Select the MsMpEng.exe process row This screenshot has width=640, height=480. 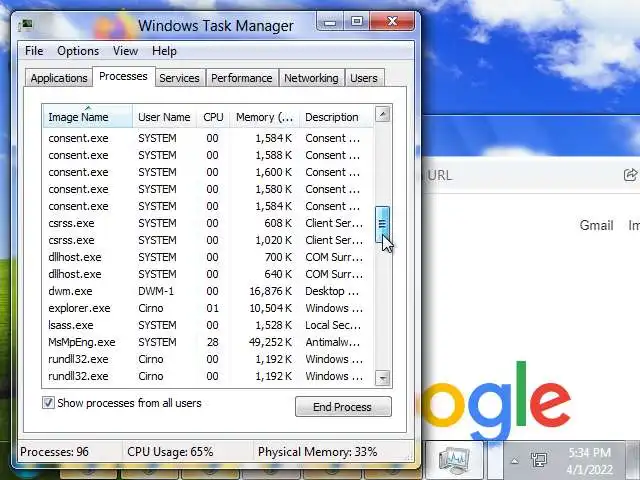pyautogui.click(x=208, y=342)
